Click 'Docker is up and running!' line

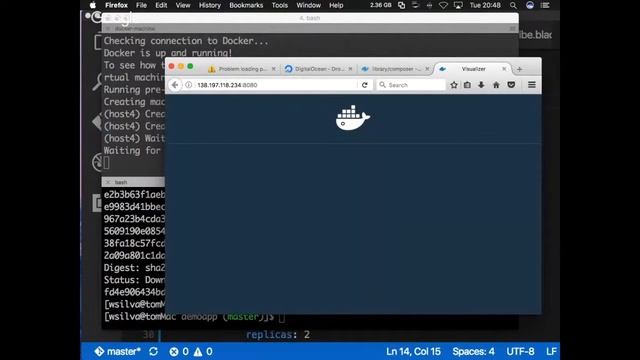168,53
